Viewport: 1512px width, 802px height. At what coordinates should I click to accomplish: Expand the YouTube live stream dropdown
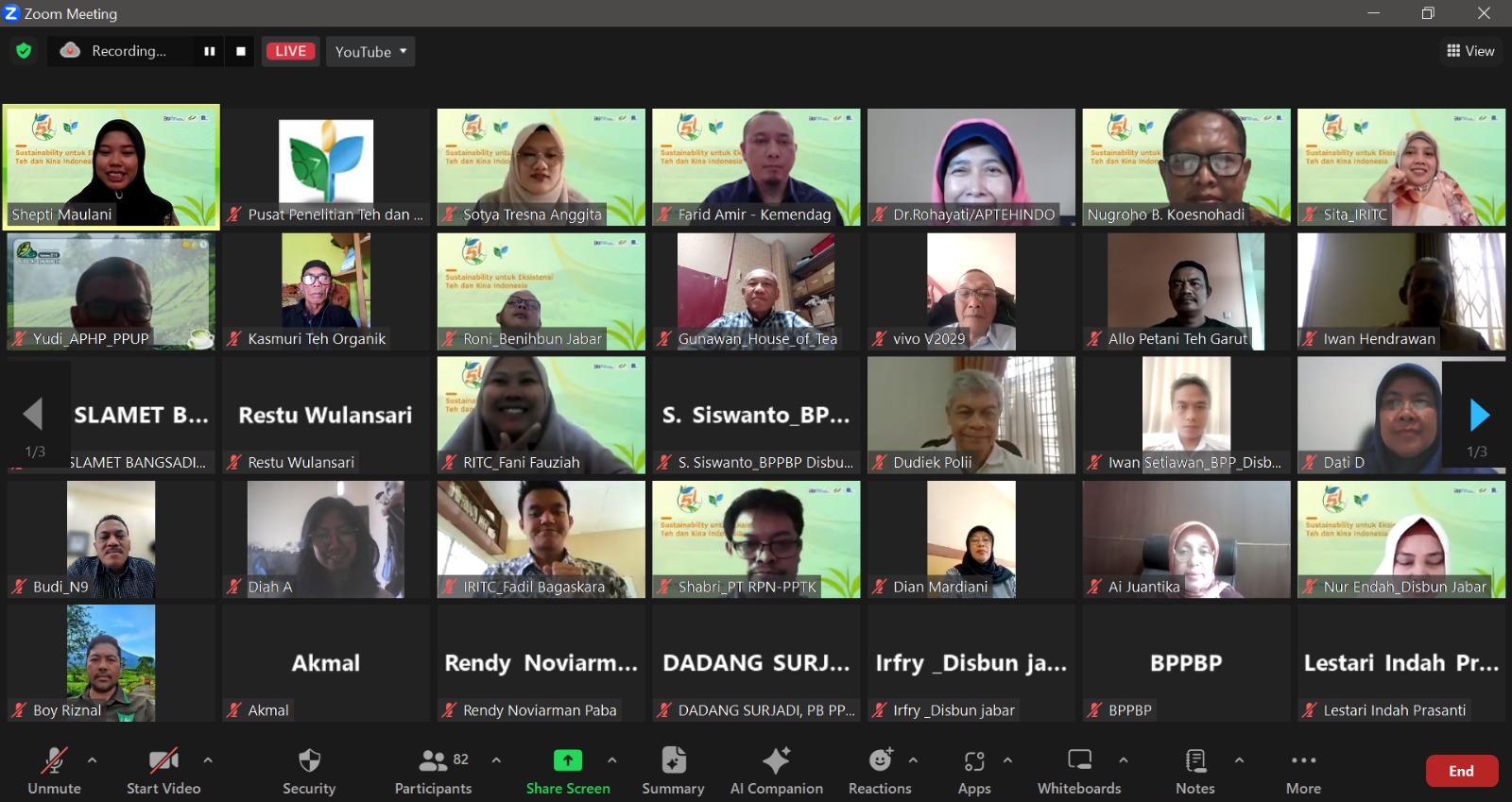click(x=370, y=51)
